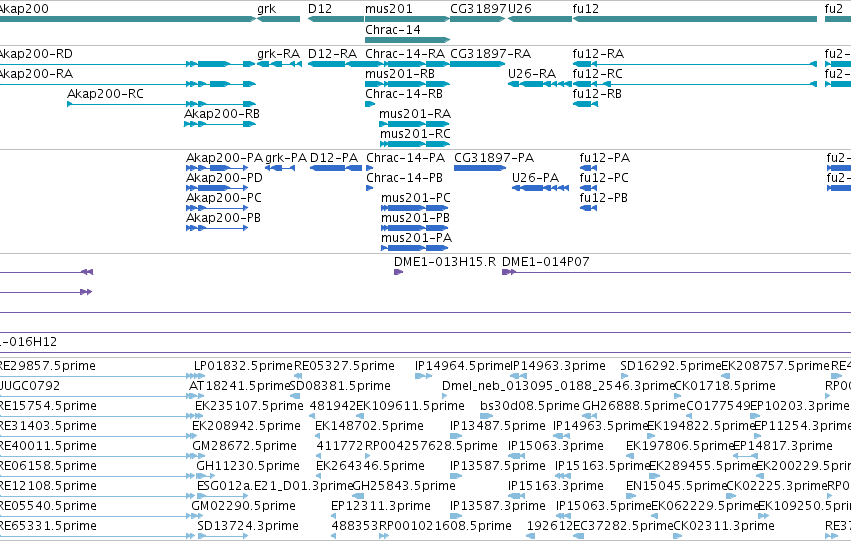This screenshot has width=851, height=541.
Task: Click the EP12311.3prime EST label
Action: (x=380, y=507)
